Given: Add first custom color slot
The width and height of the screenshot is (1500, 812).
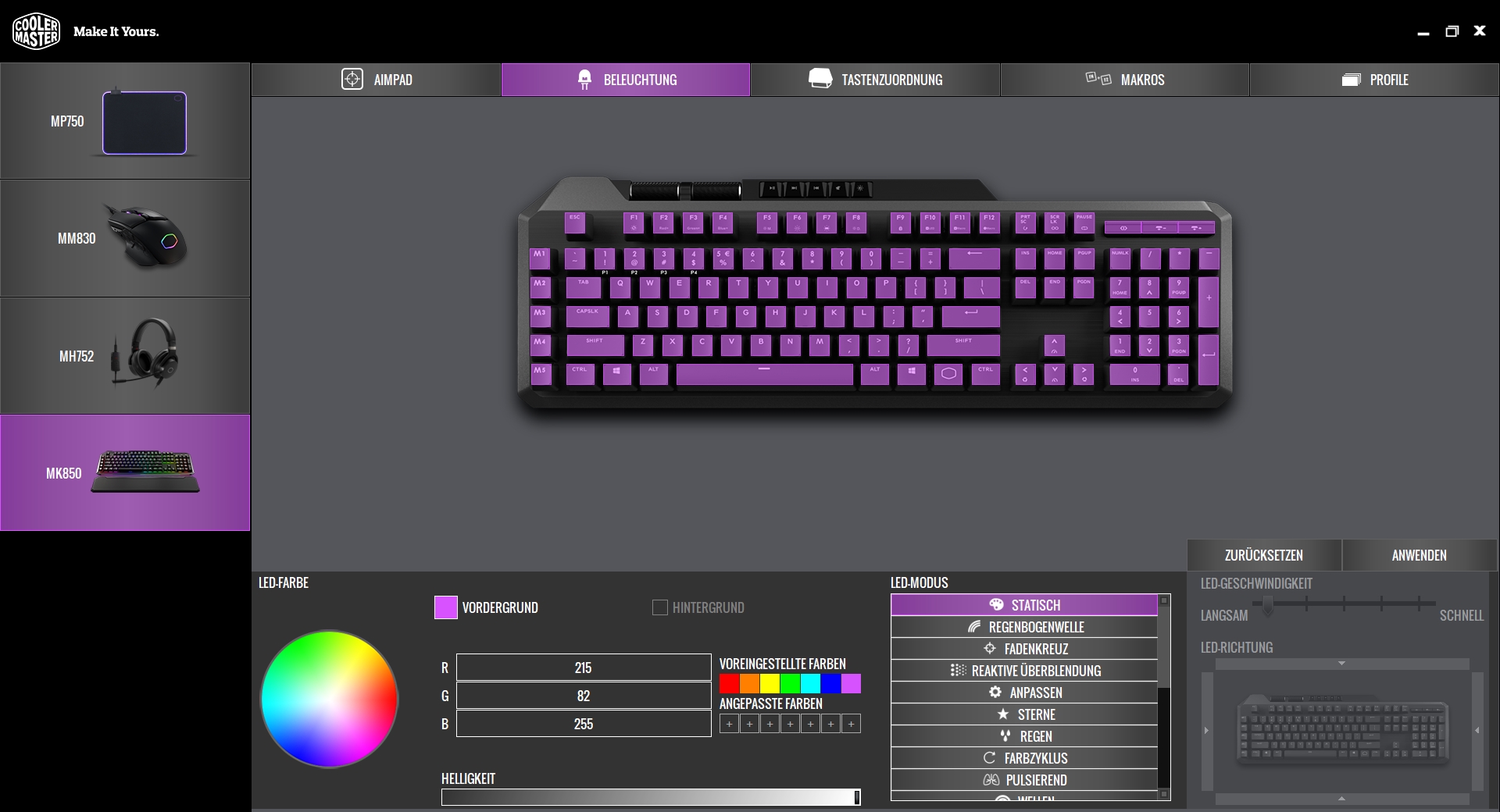Looking at the screenshot, I should click(x=729, y=725).
